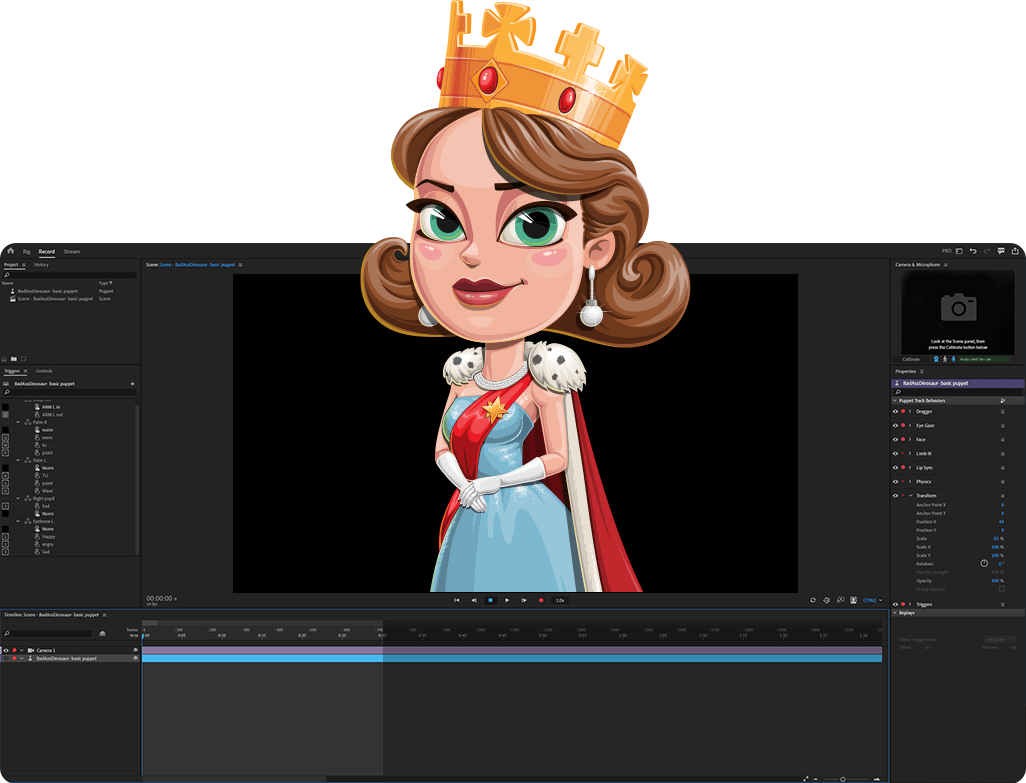
Task: Expand the Face behavior settings
Action: pyautogui.click(x=910, y=439)
